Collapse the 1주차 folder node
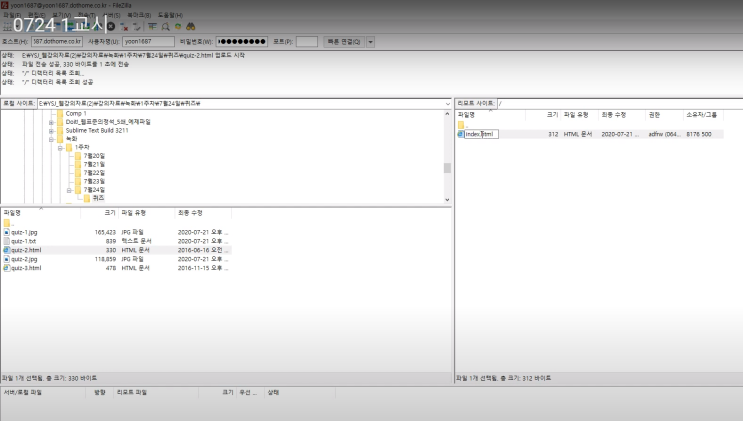Viewport: 743px width, 421px height. click(x=60, y=148)
